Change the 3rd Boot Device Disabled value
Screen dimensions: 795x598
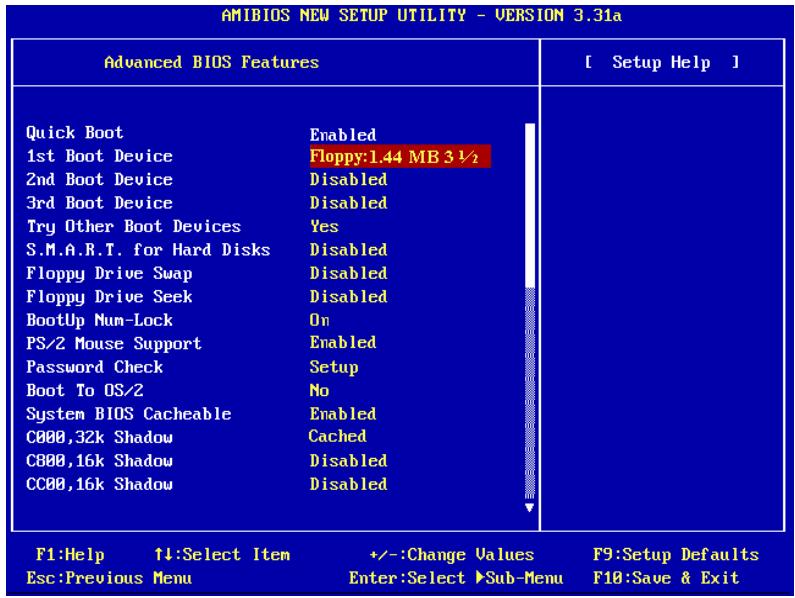point(348,202)
